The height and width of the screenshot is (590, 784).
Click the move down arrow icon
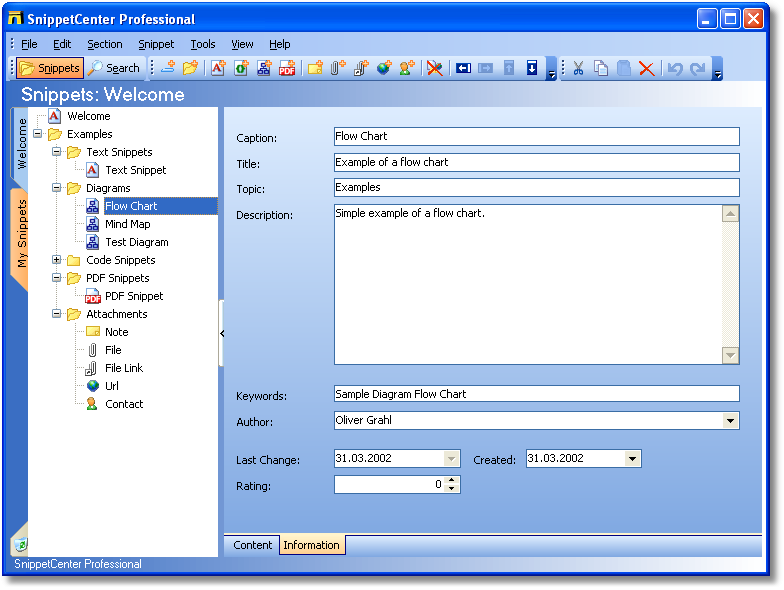532,68
